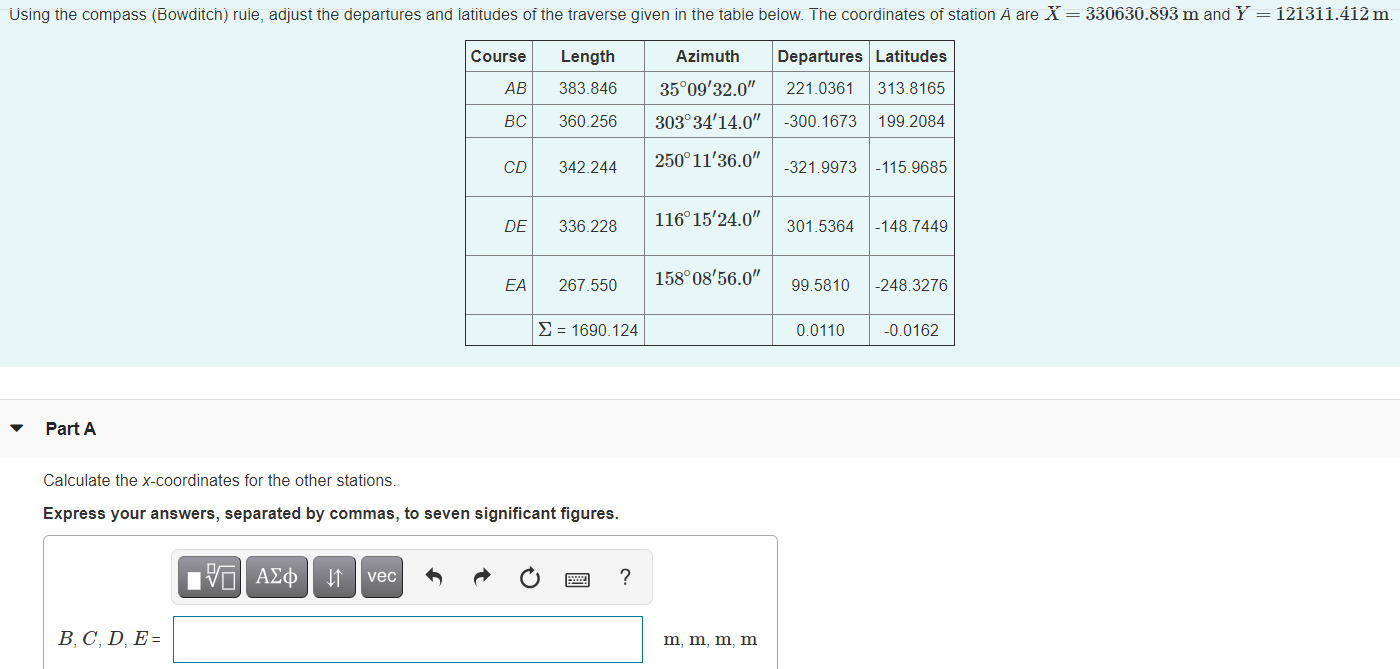Image resolution: width=1400 pixels, height=669 pixels.
Task: Select the EA course length 267.550
Action: click(x=588, y=285)
